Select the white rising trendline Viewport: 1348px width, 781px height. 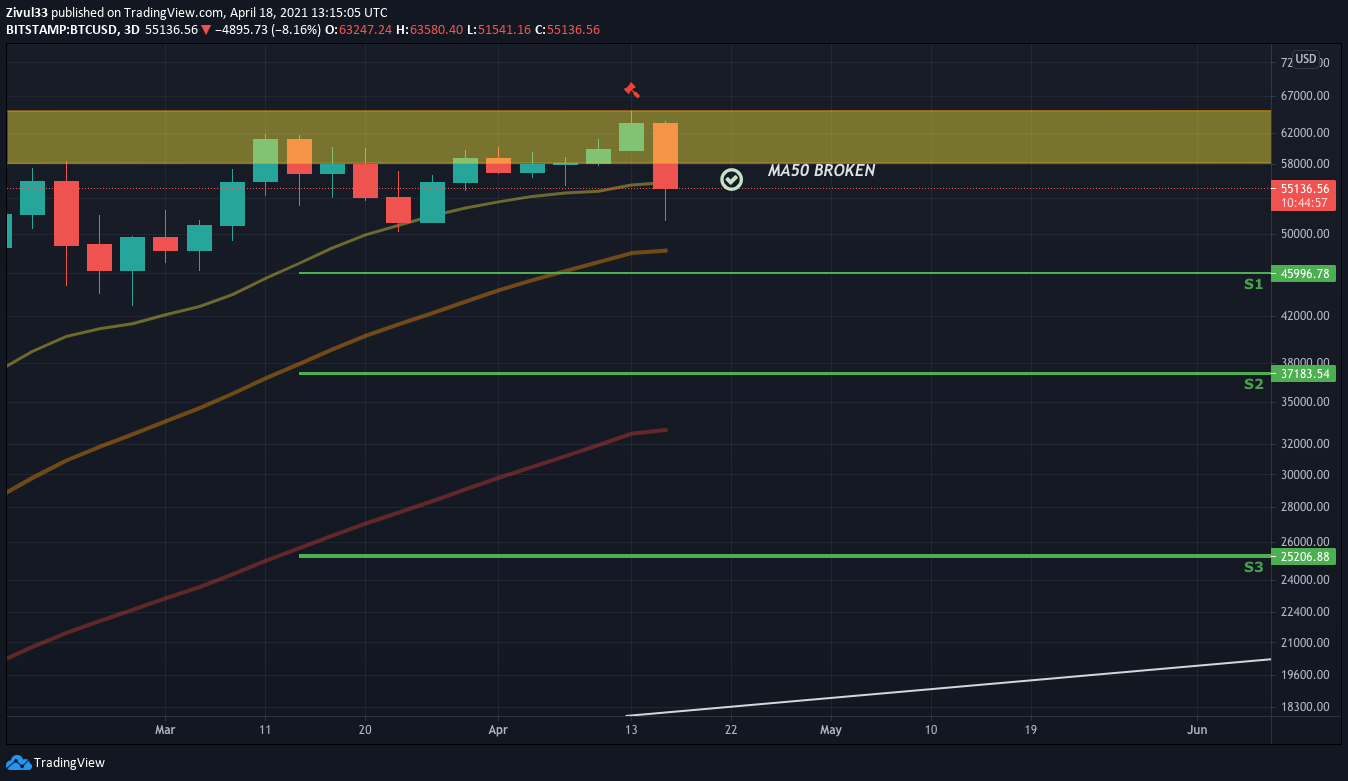950,687
